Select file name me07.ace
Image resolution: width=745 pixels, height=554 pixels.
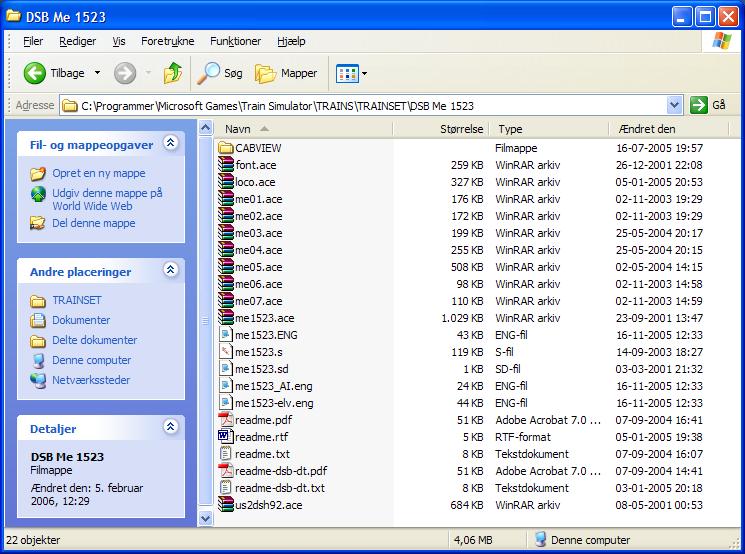click(x=258, y=301)
